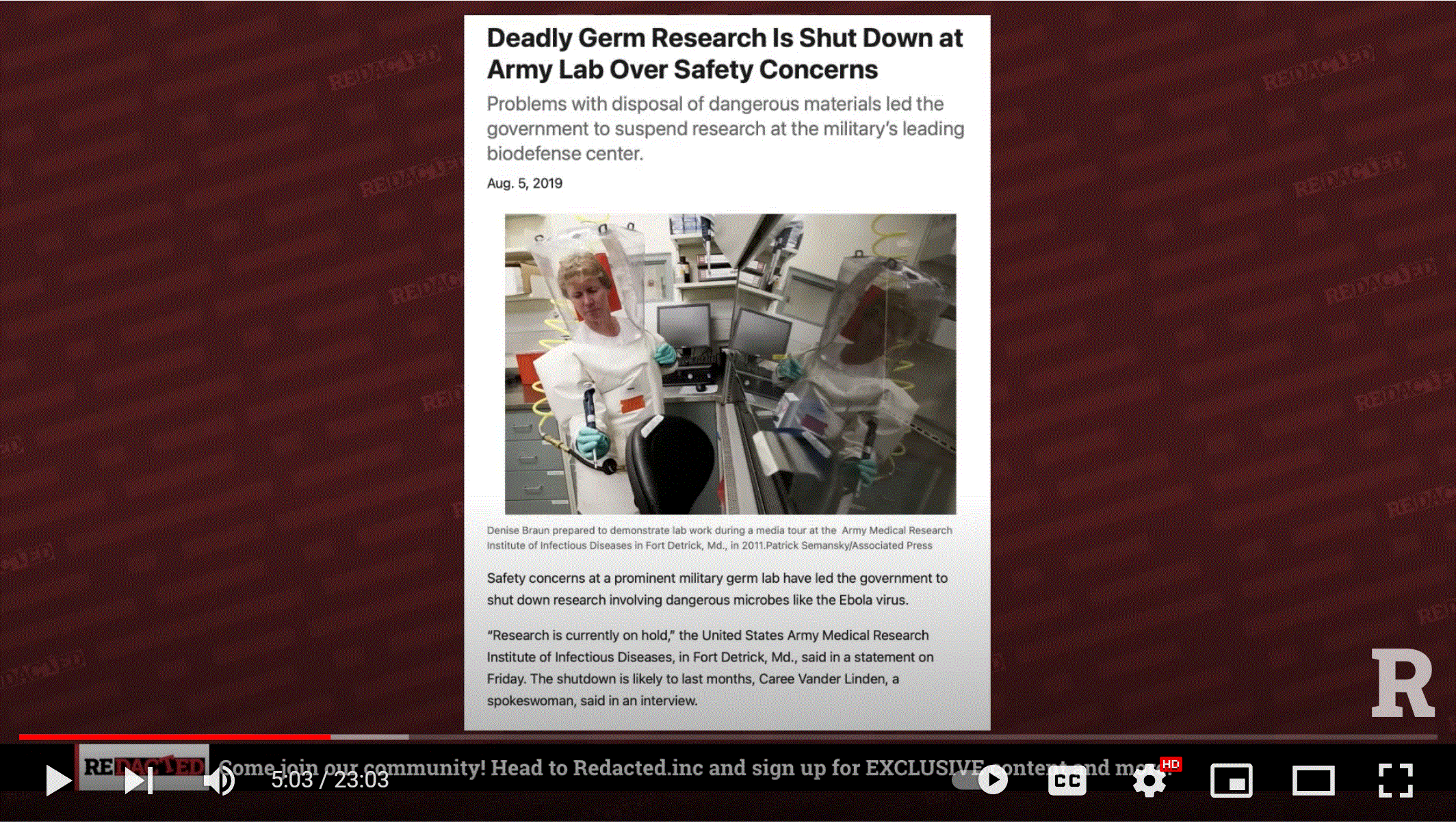
Task: Play the video
Action: click(x=58, y=780)
